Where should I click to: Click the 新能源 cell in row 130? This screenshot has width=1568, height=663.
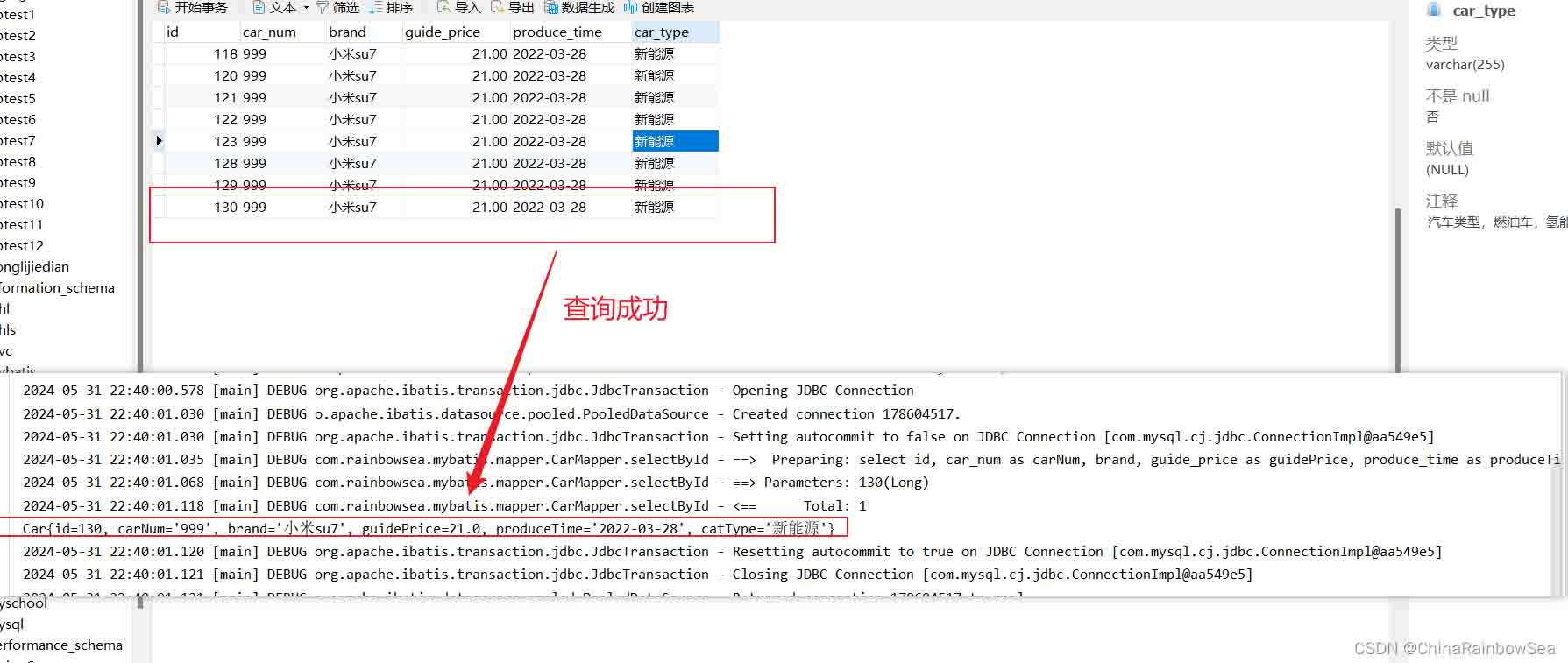[x=676, y=208]
